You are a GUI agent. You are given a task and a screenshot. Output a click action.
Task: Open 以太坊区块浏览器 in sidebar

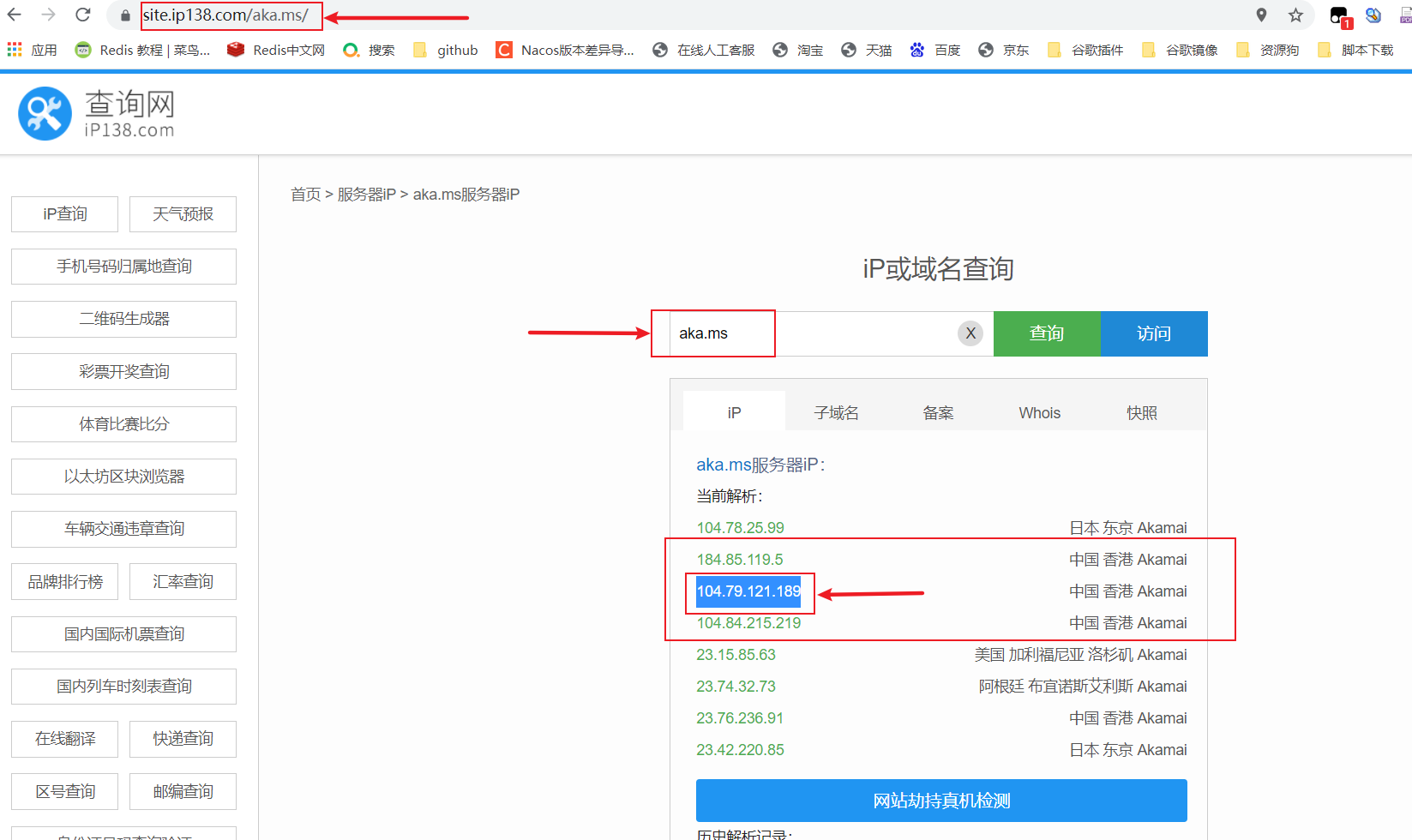point(123,477)
